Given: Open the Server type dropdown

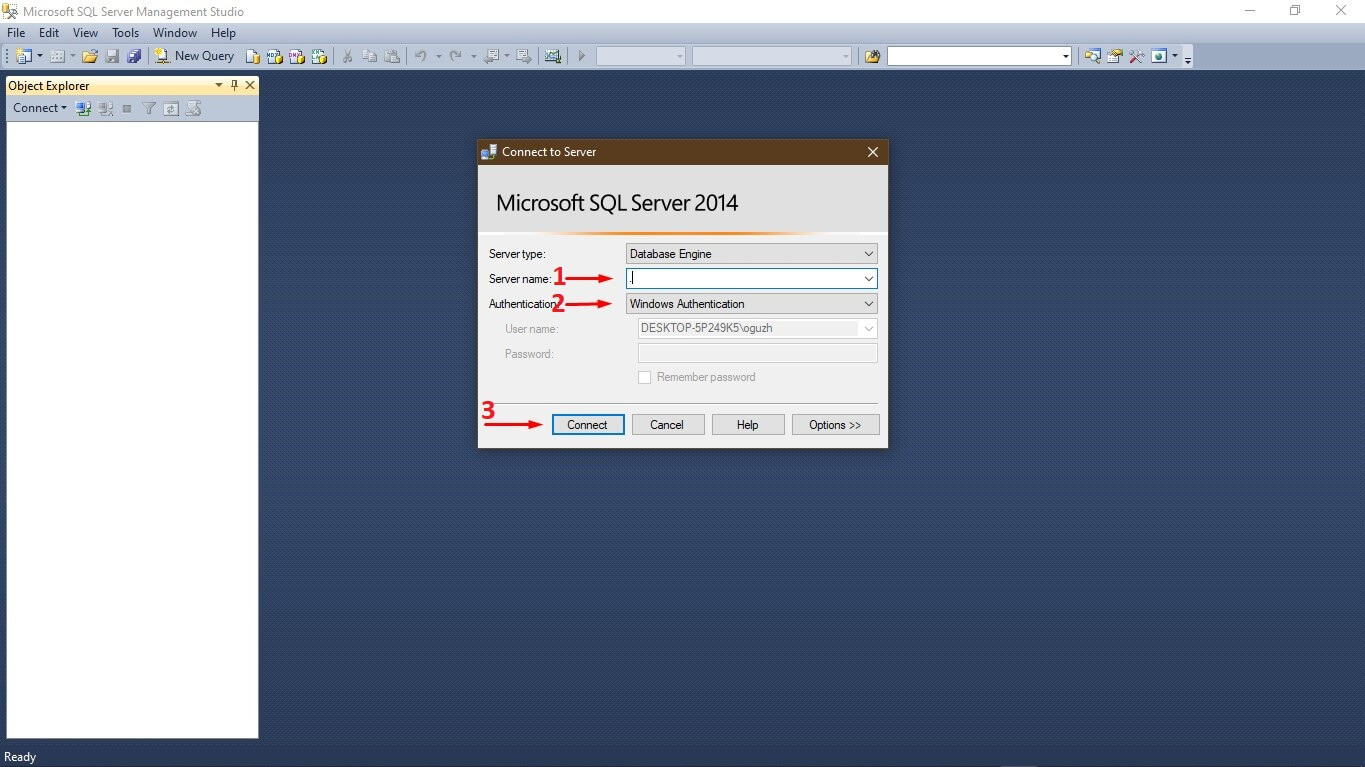Looking at the screenshot, I should click(868, 254).
